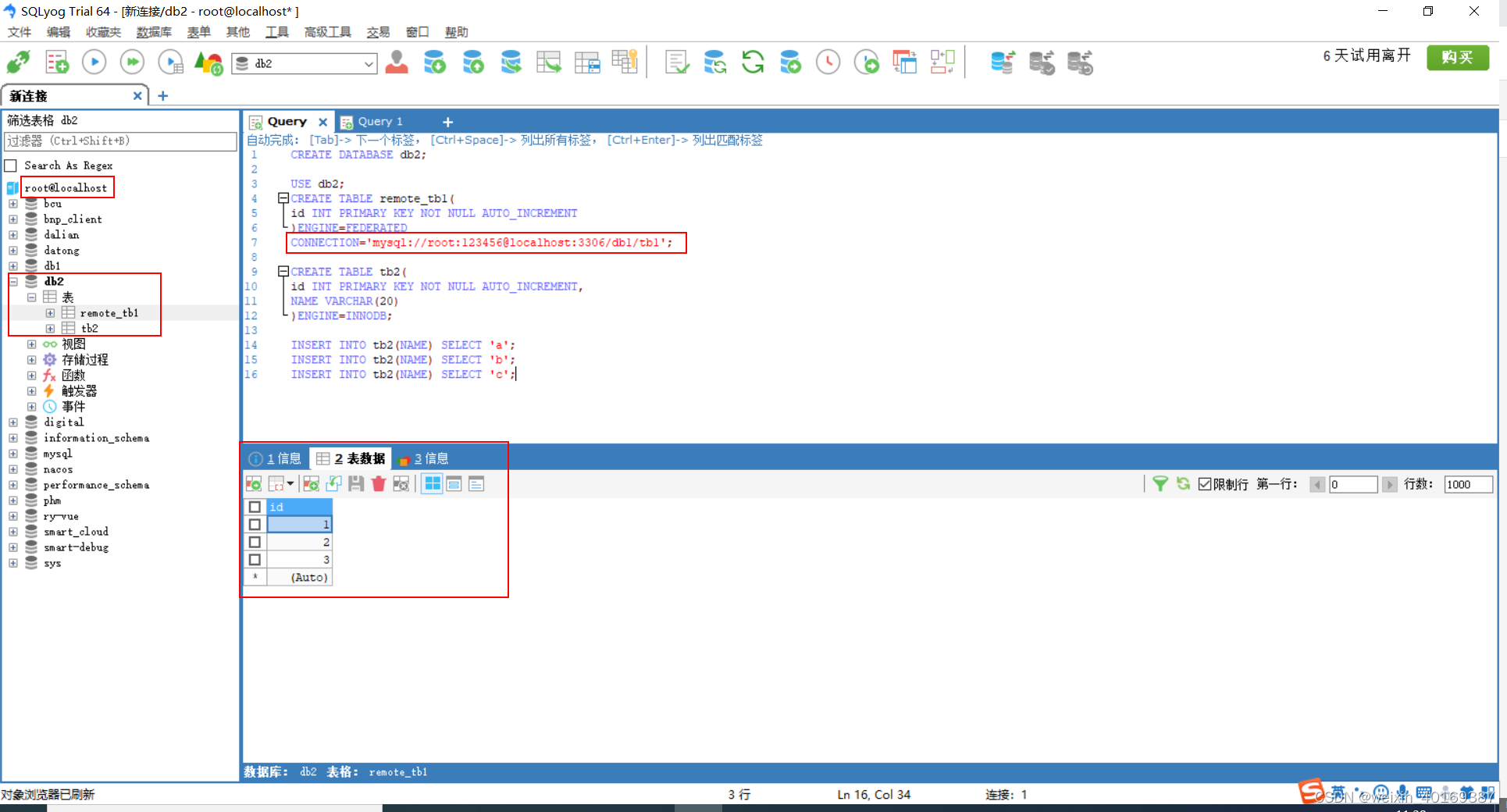Collapse the 表 tables folder
The image size is (1507, 812).
click(31, 297)
